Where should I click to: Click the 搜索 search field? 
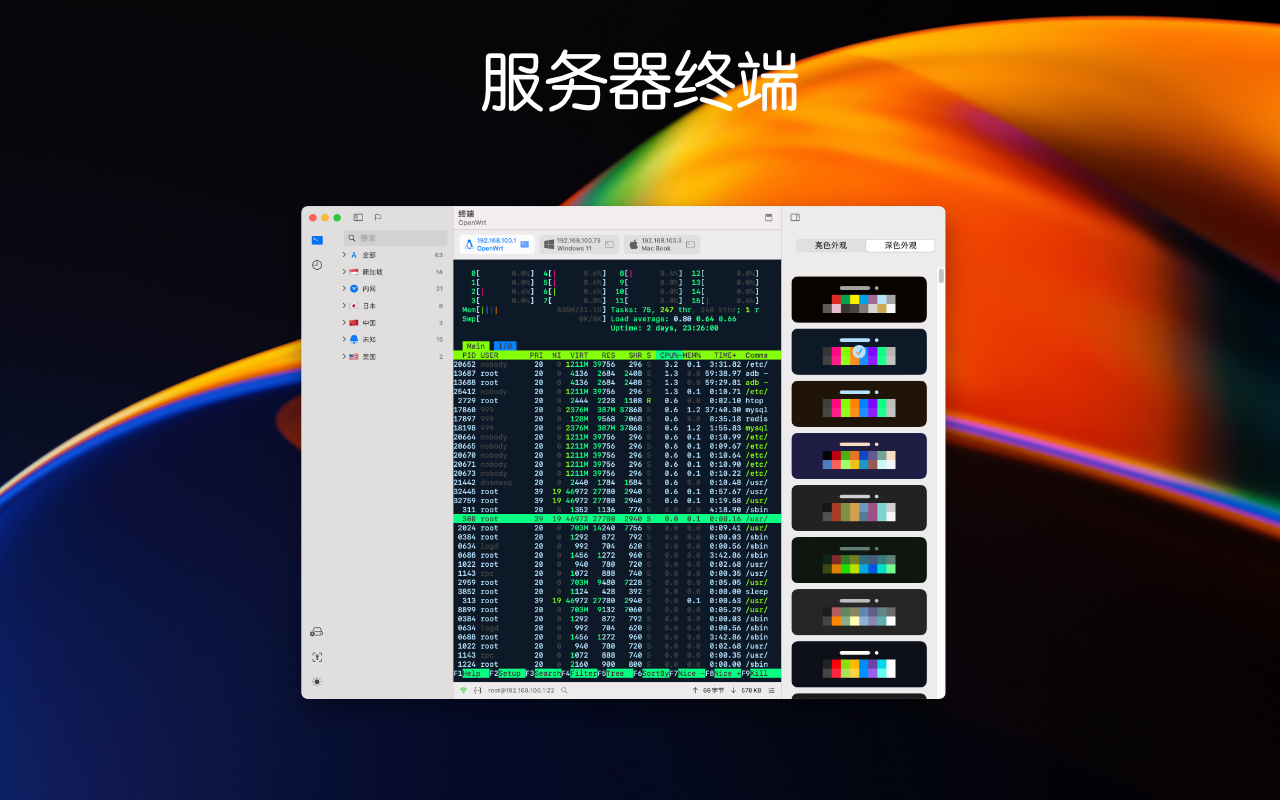pos(396,238)
